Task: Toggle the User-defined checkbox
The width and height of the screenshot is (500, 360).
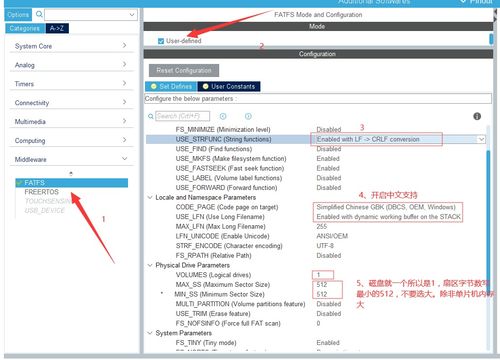Action: pos(161,41)
